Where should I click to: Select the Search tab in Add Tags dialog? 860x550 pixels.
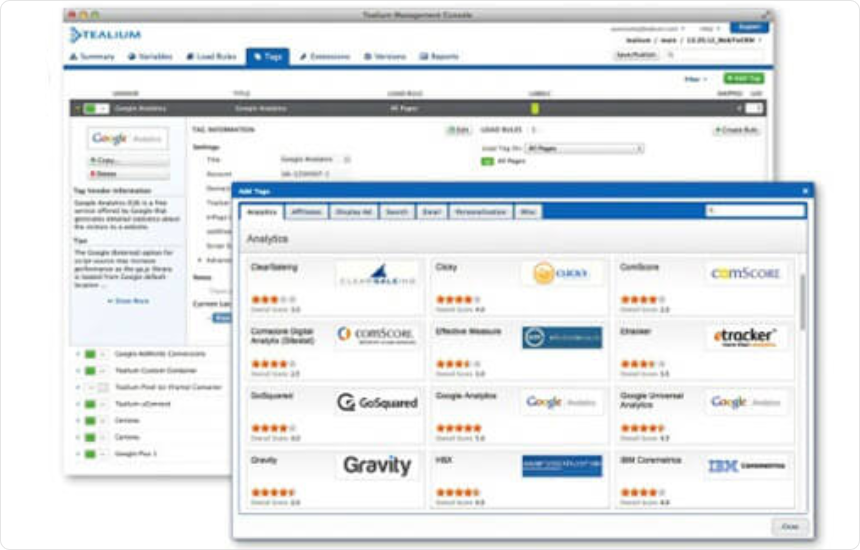(397, 212)
